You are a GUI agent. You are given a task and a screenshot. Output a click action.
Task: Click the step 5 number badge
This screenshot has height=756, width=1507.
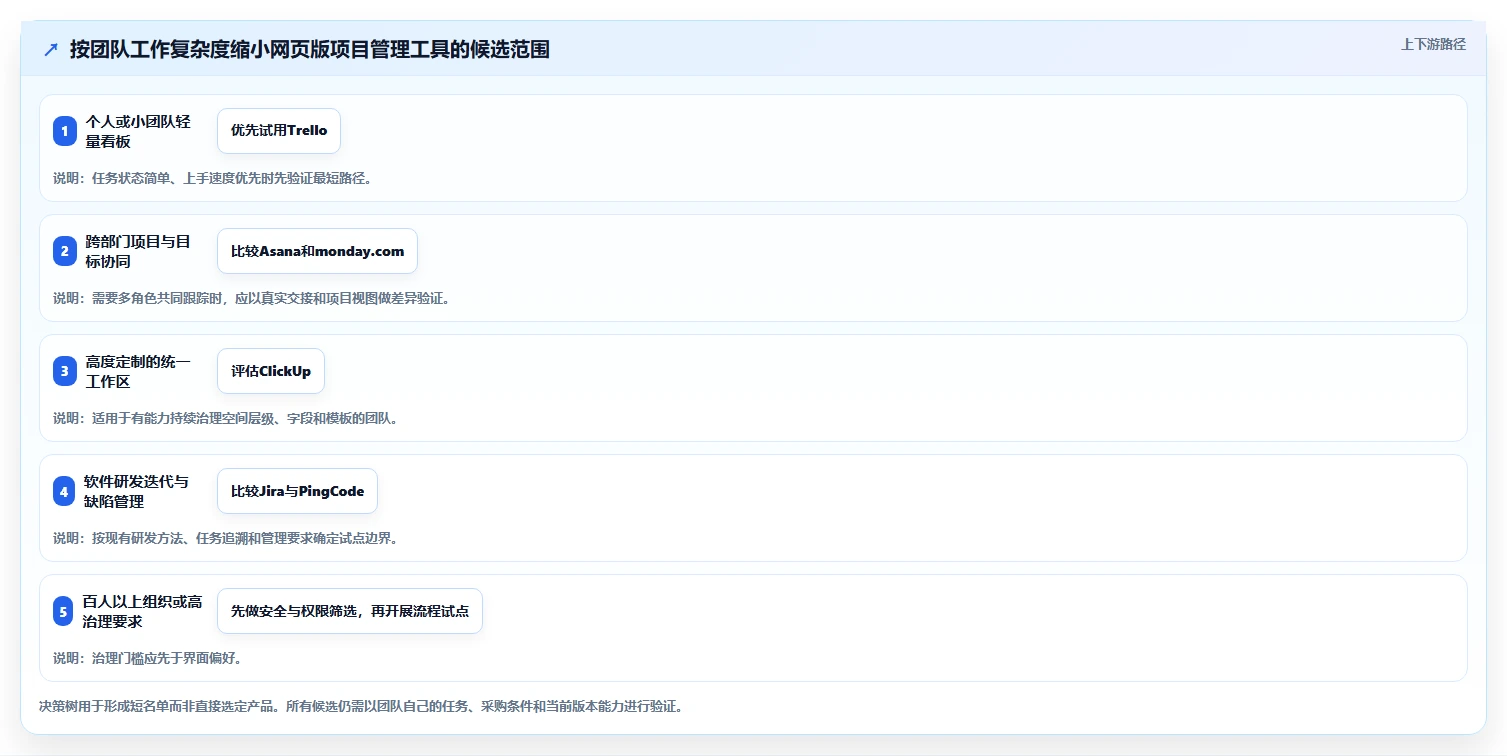point(65,611)
